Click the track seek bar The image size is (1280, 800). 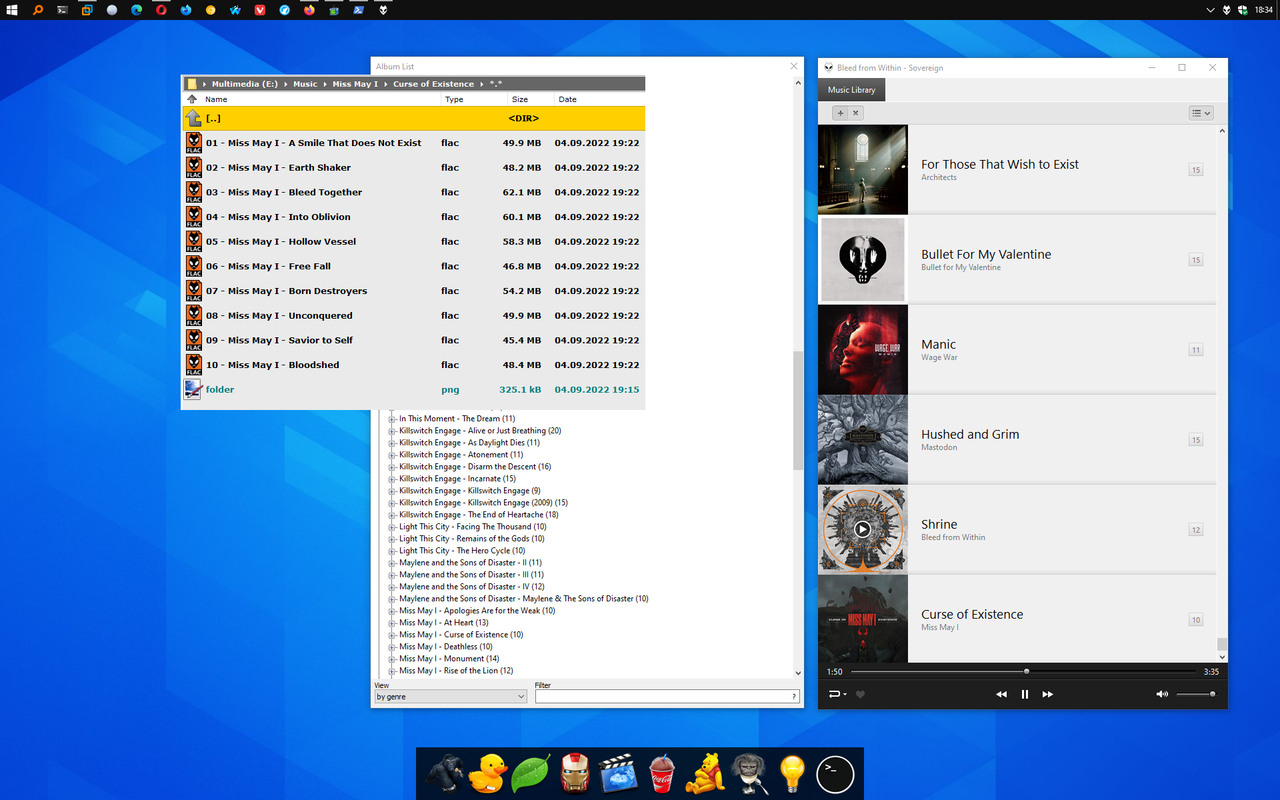[1023, 671]
